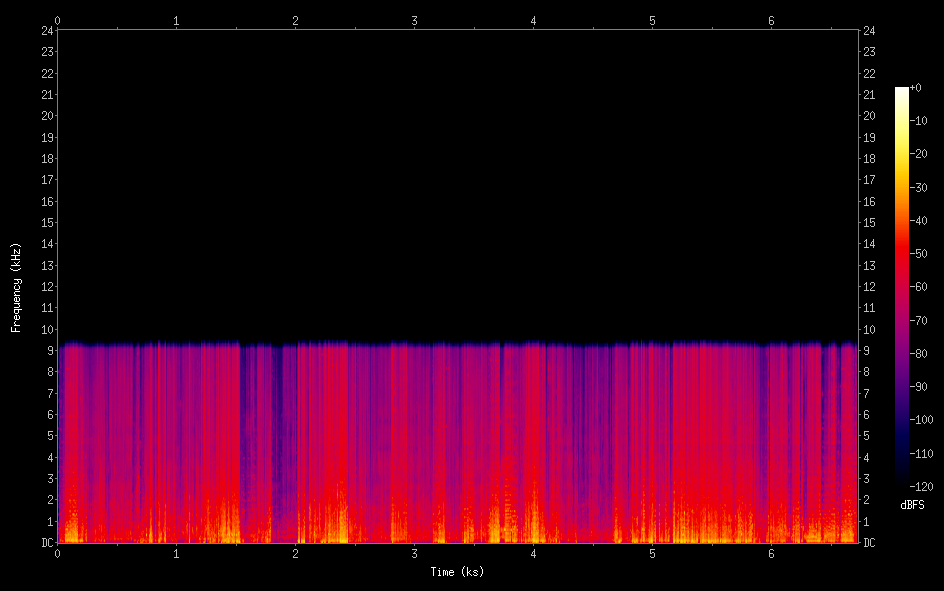Click the 16 kHz label on right axis

[x=869, y=201]
